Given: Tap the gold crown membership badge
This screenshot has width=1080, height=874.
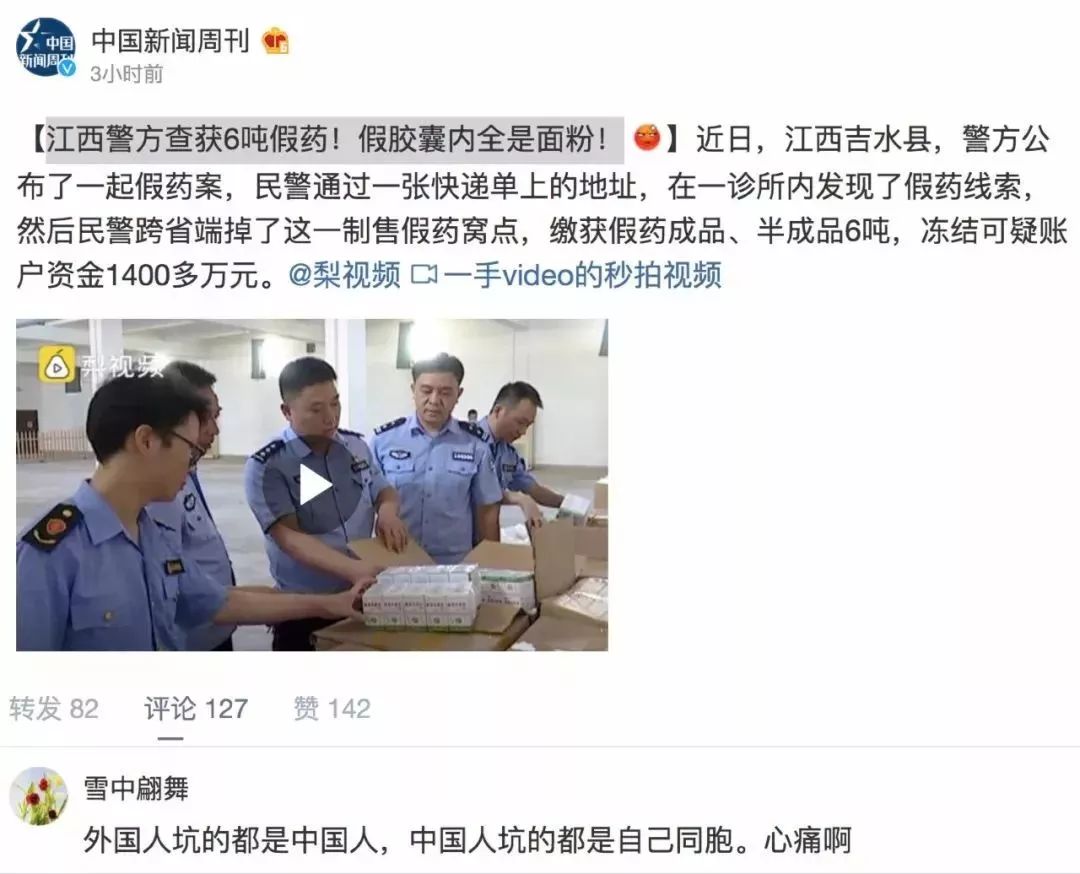Looking at the screenshot, I should [276, 41].
